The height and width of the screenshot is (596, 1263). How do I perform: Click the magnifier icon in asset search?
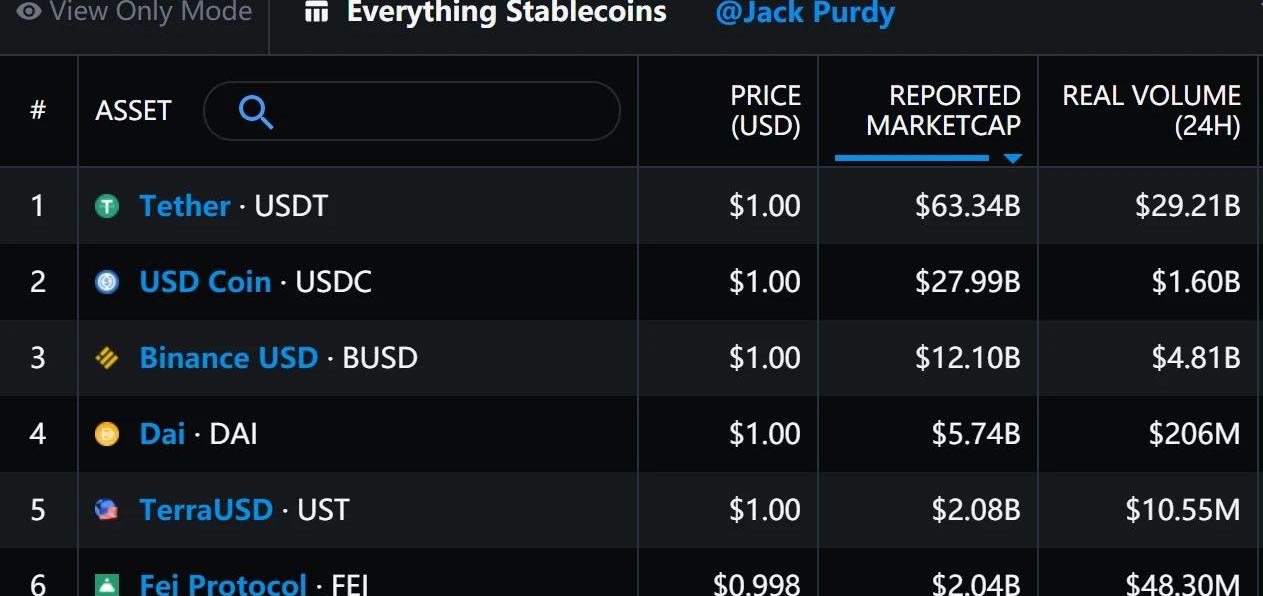click(256, 112)
